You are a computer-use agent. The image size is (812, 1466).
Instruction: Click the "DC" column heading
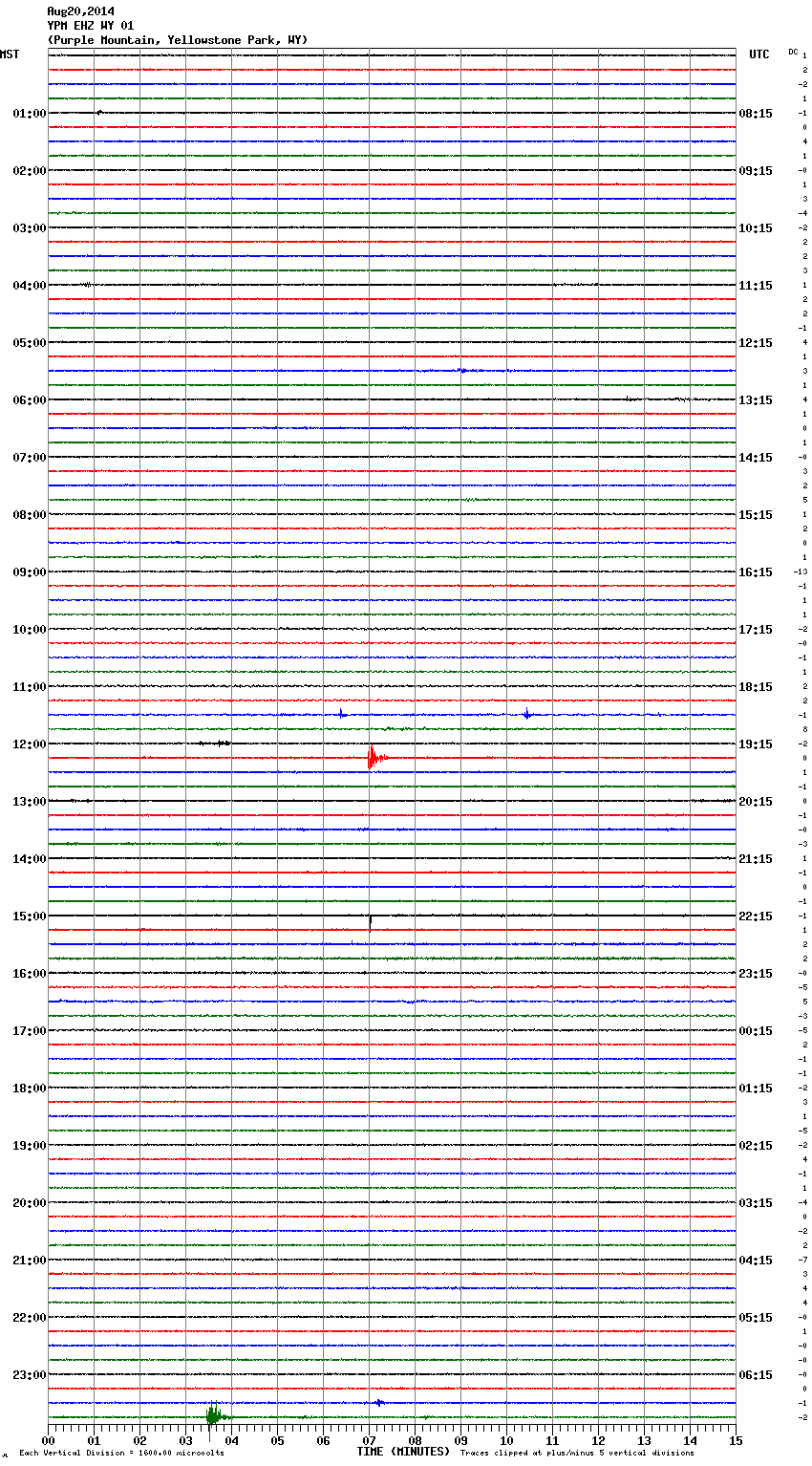point(793,52)
